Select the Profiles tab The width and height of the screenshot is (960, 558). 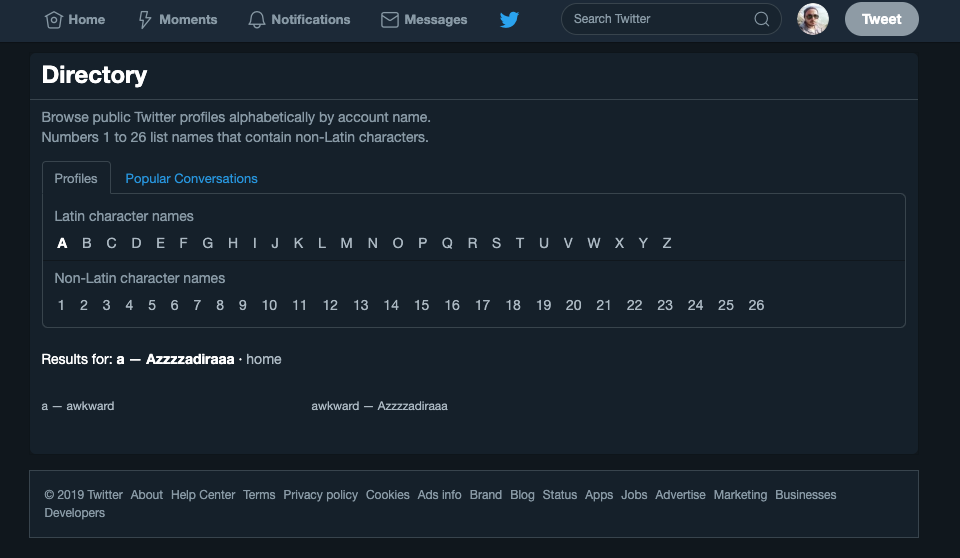pos(76,179)
